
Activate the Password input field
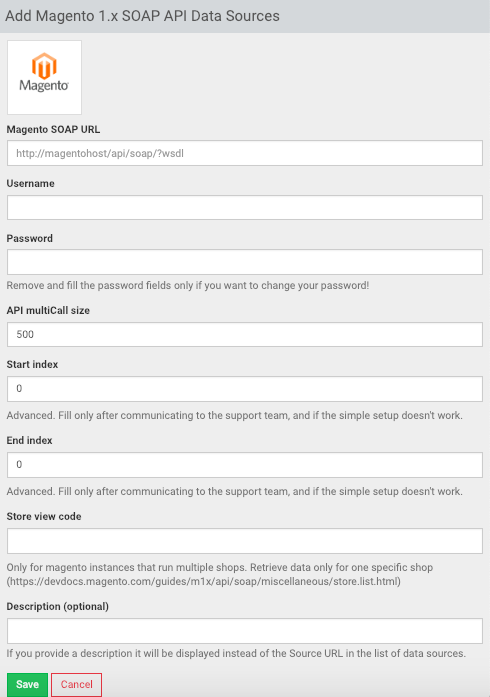point(245,262)
